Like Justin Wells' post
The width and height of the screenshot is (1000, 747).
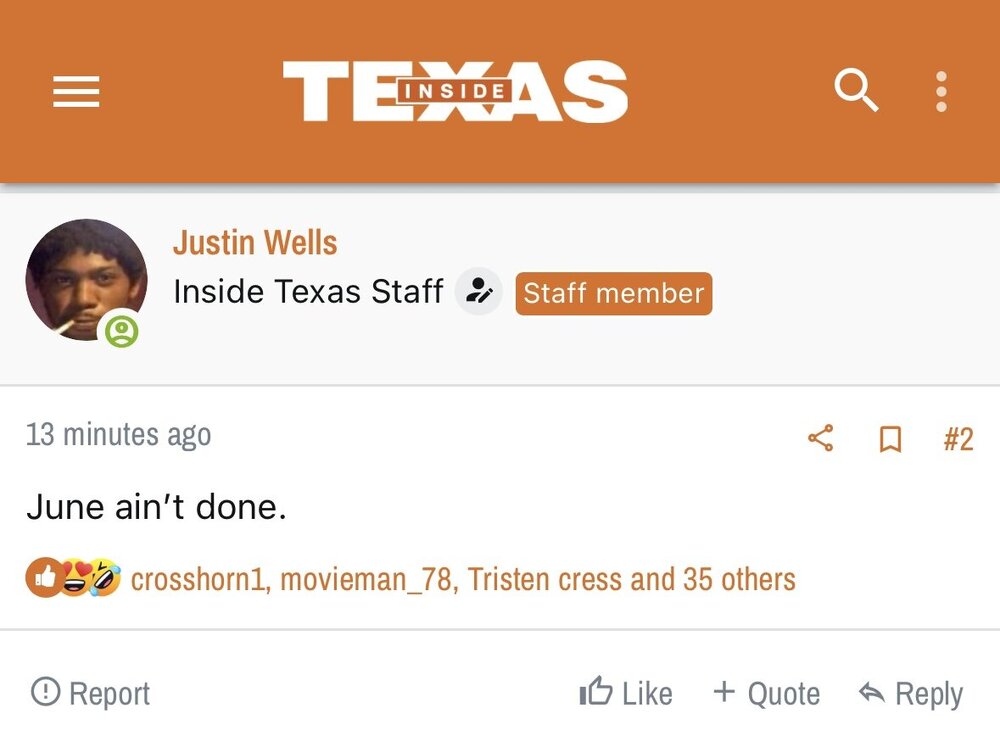[x=626, y=693]
